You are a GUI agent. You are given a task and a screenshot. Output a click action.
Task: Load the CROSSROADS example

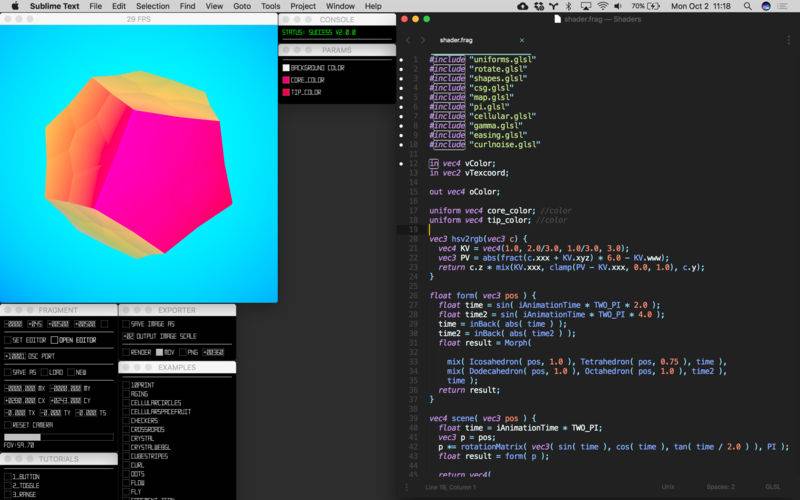click(144, 430)
